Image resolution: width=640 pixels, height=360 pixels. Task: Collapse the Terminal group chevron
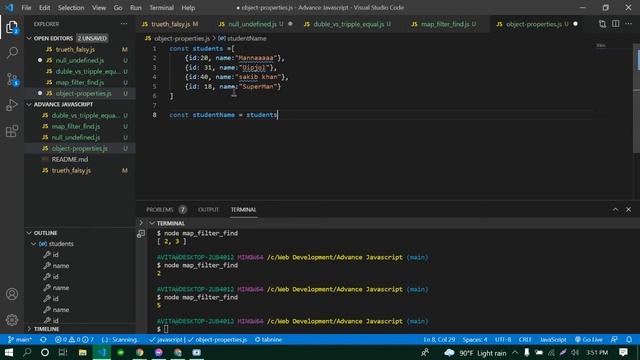(152, 223)
